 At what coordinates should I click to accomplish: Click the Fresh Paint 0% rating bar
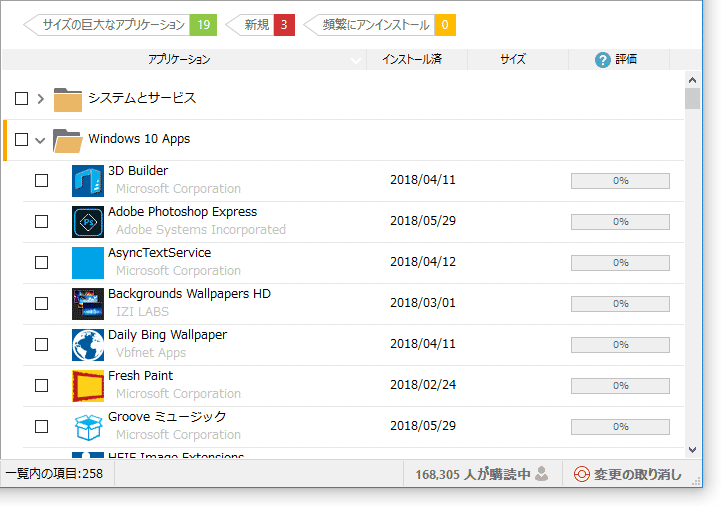click(x=620, y=385)
